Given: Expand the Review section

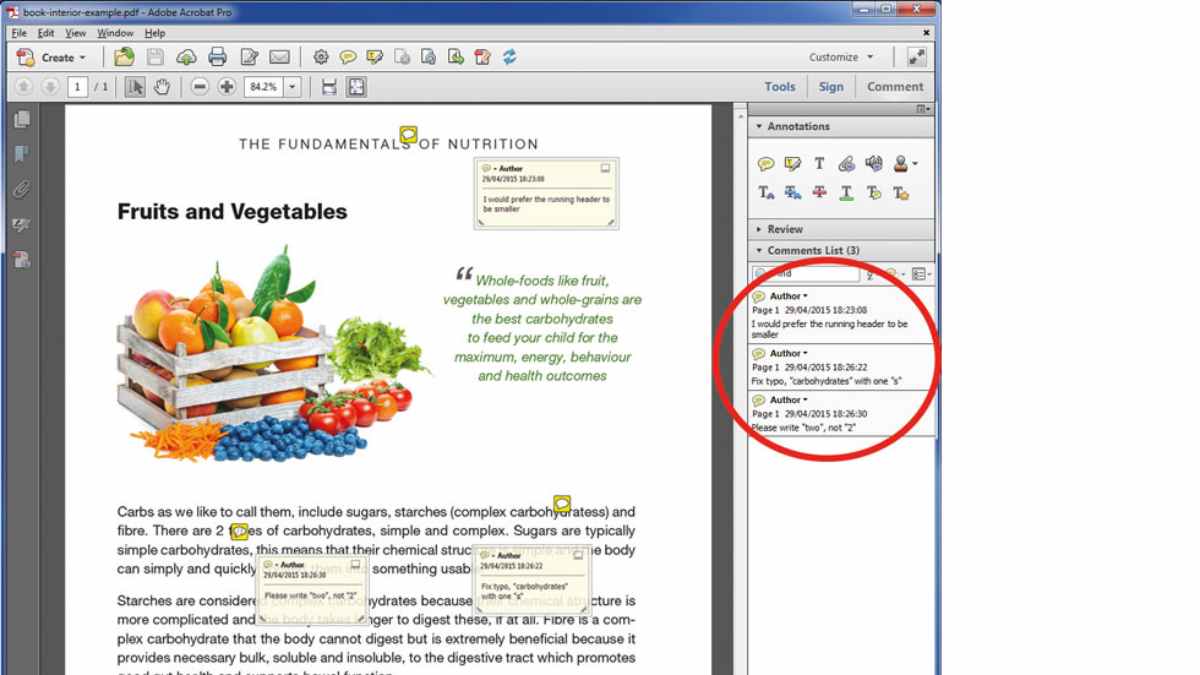Looking at the screenshot, I should click(841, 229).
